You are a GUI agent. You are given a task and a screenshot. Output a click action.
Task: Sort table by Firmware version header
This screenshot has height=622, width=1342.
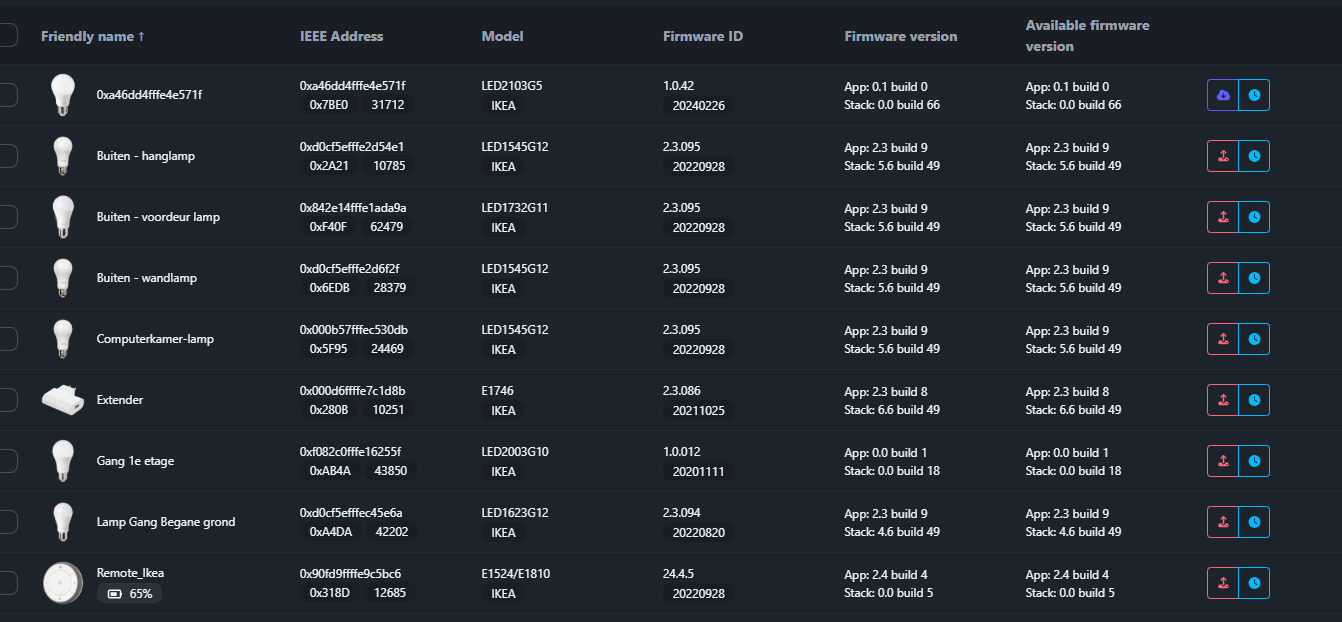[x=900, y=36]
